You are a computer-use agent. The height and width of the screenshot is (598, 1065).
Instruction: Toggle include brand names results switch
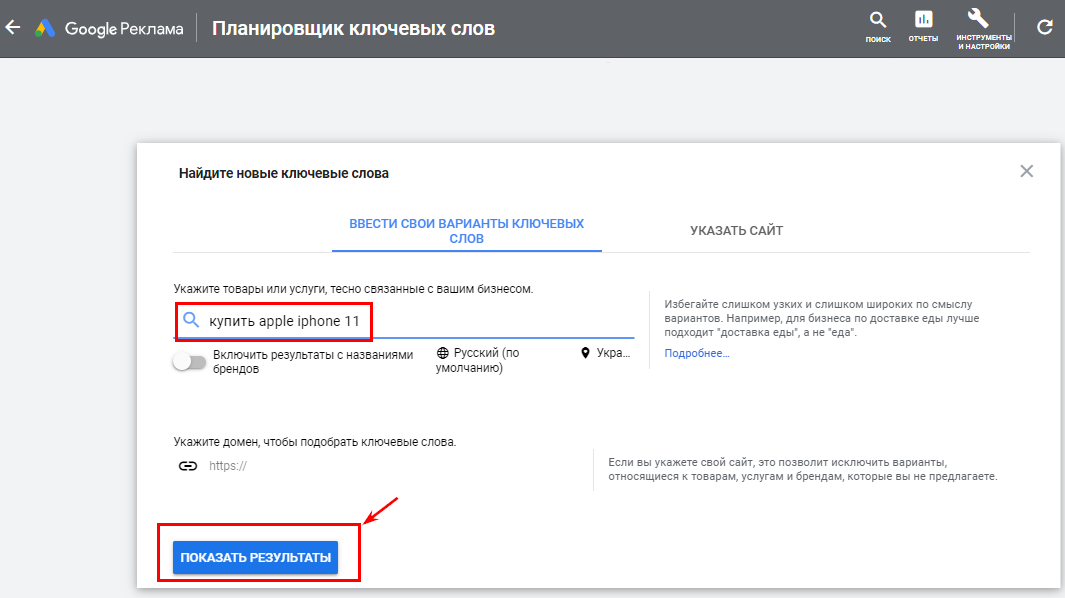click(x=189, y=362)
